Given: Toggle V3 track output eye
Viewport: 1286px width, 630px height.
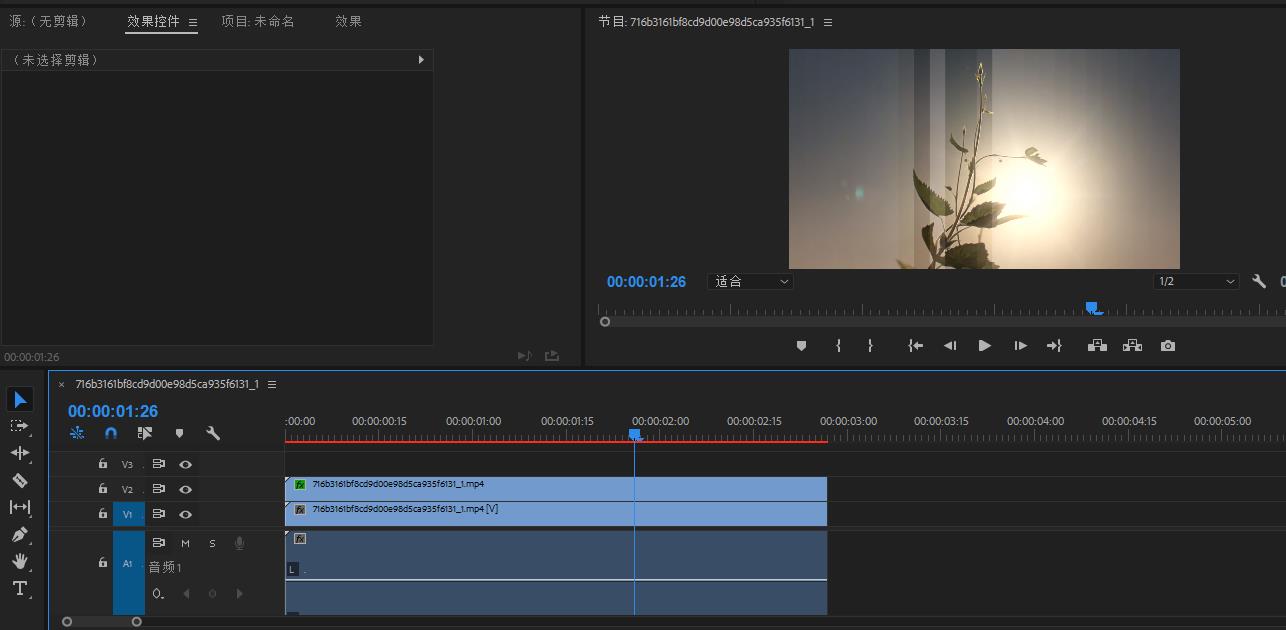Looking at the screenshot, I should [x=185, y=464].
